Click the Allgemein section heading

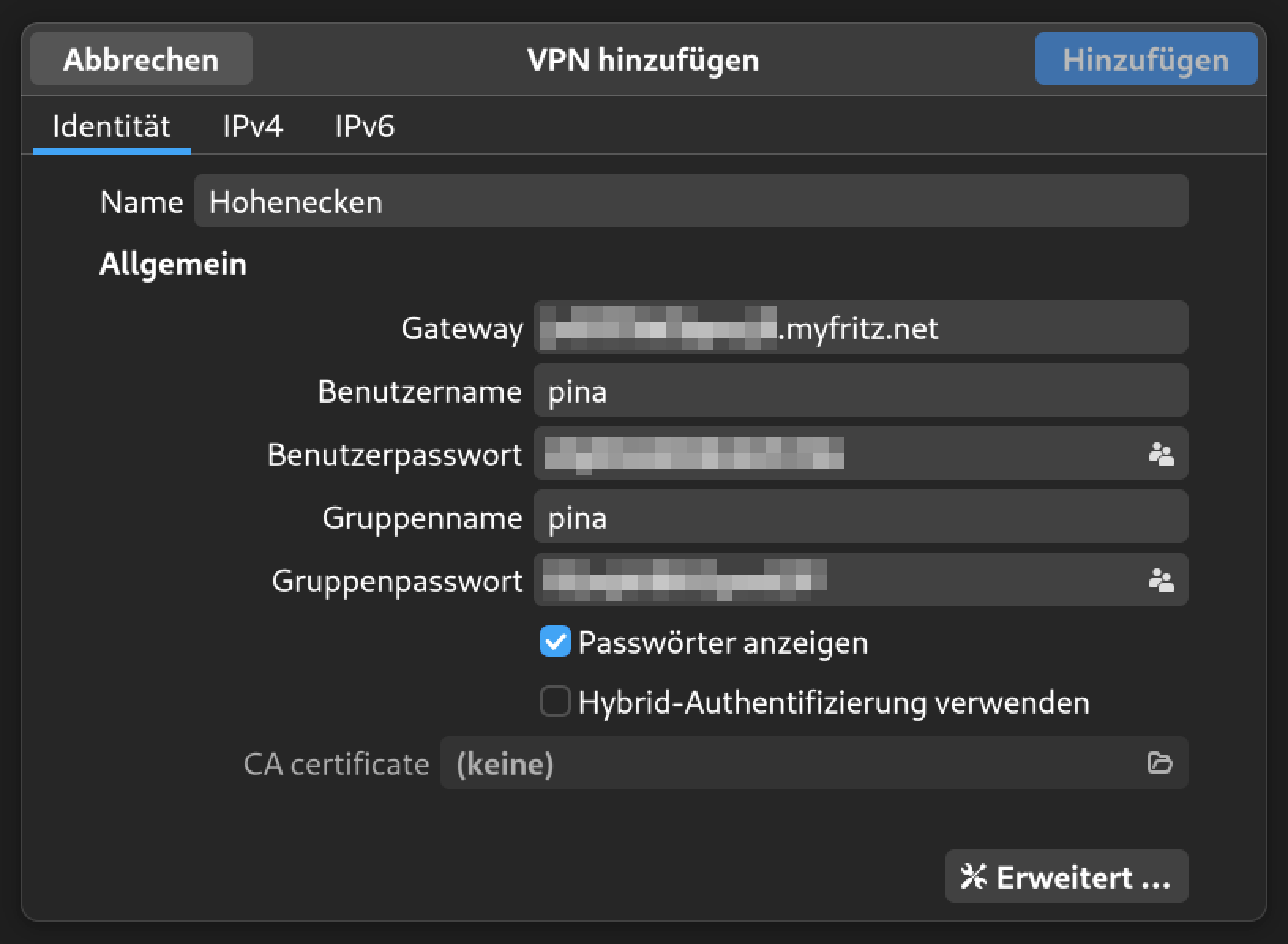(x=173, y=264)
